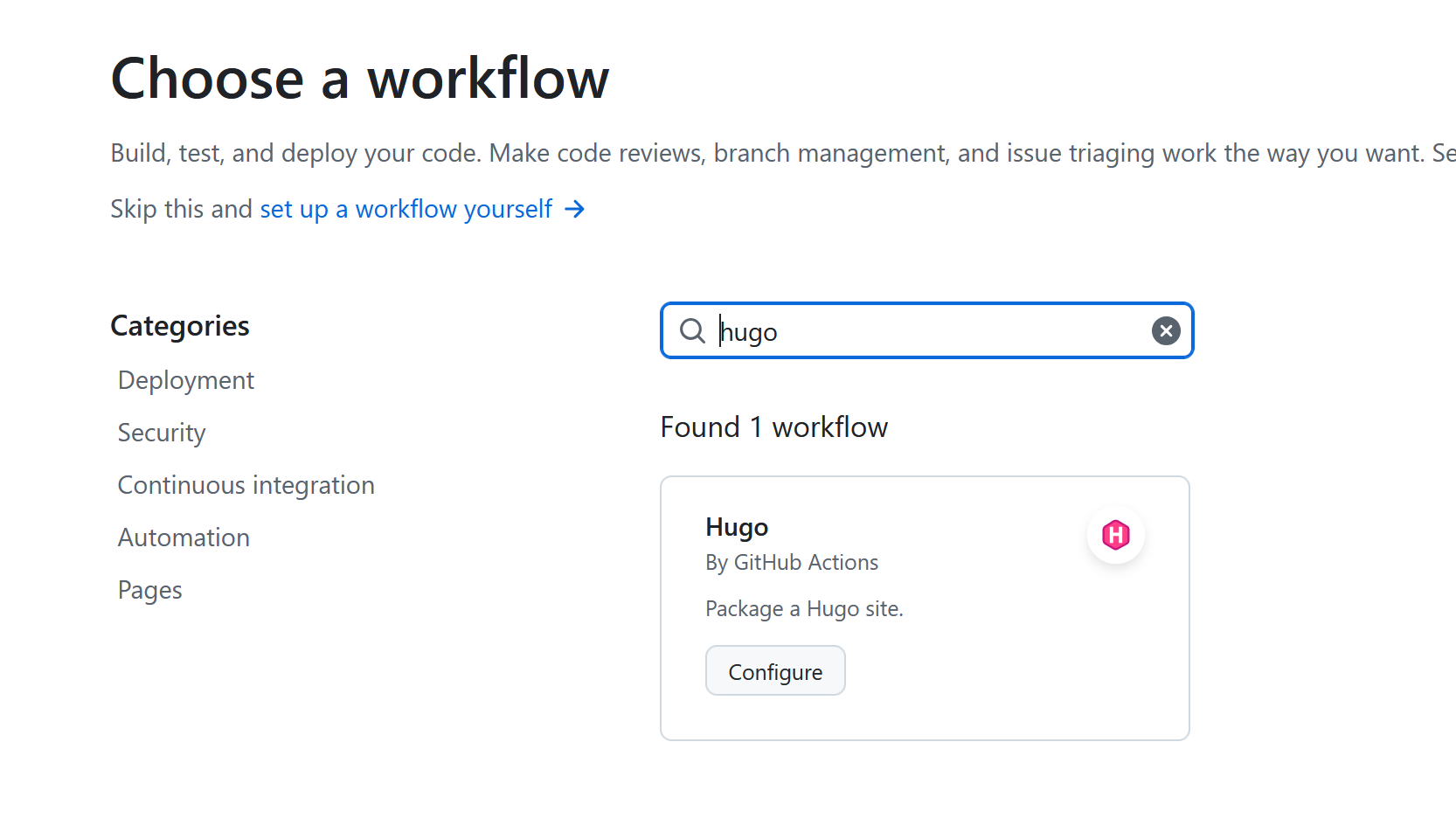The image size is (1456, 839).
Task: Click the magnifier search icon
Action: 692,330
